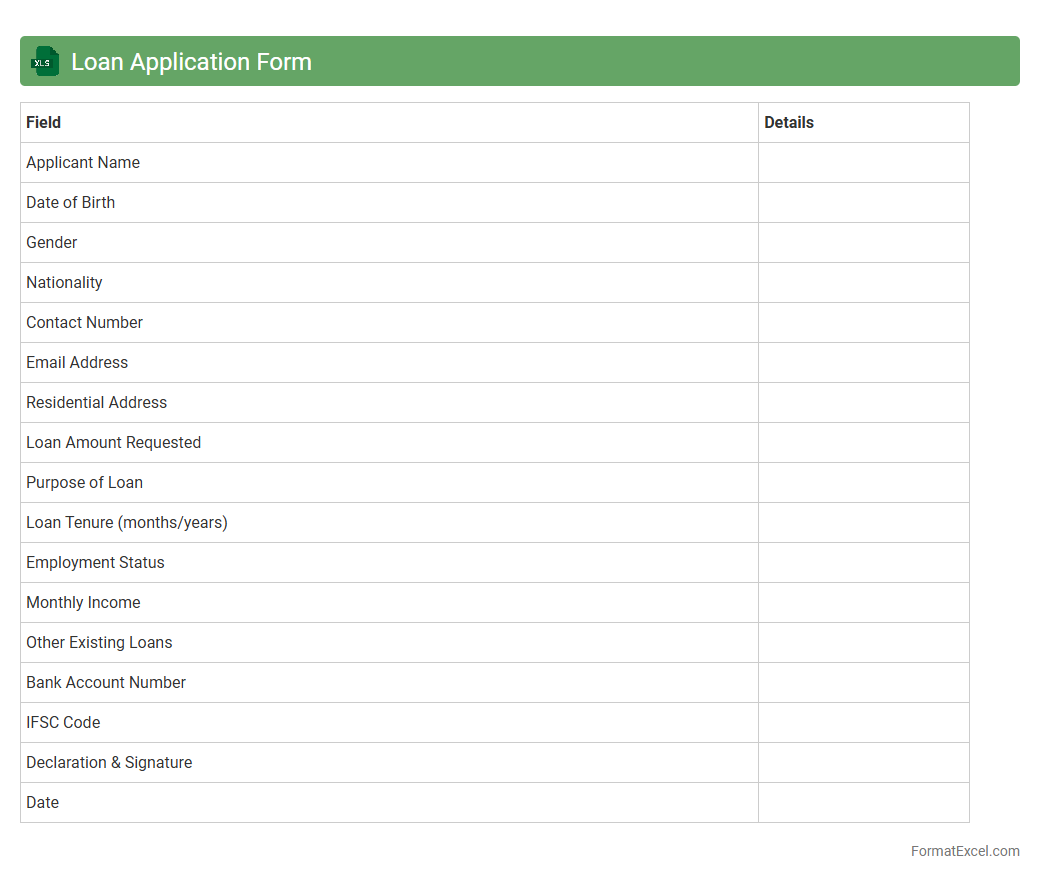Click the Gender details cell
The image size is (1040, 880).
[x=863, y=243]
